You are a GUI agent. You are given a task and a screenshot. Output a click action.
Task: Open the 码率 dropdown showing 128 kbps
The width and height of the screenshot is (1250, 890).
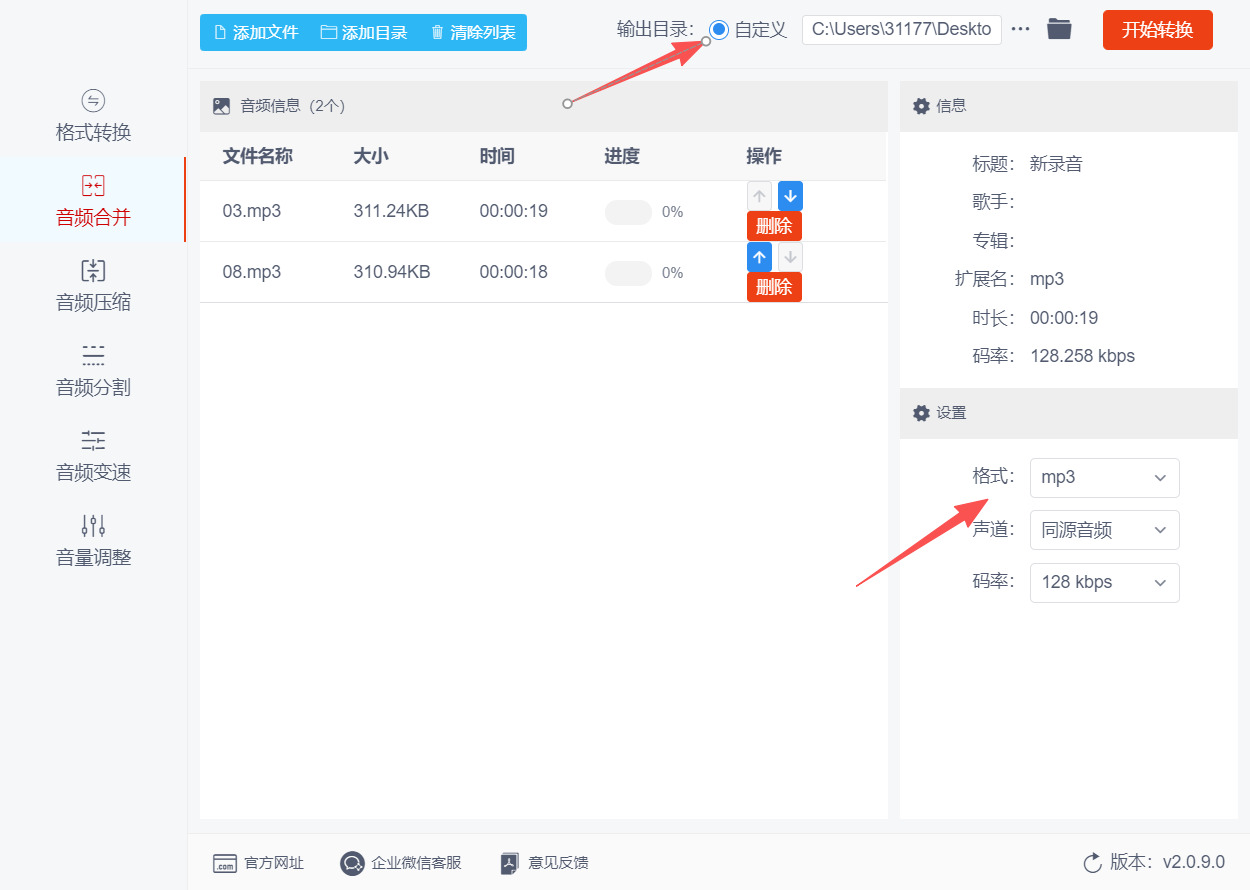tap(1104, 582)
